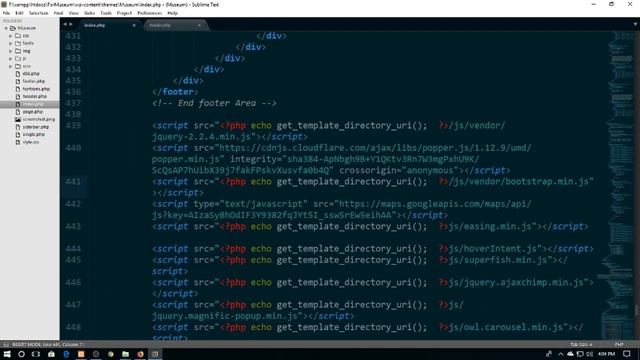Launch Edge browser from taskbar
This screenshot has width=640, height=360.
pos(66,354)
